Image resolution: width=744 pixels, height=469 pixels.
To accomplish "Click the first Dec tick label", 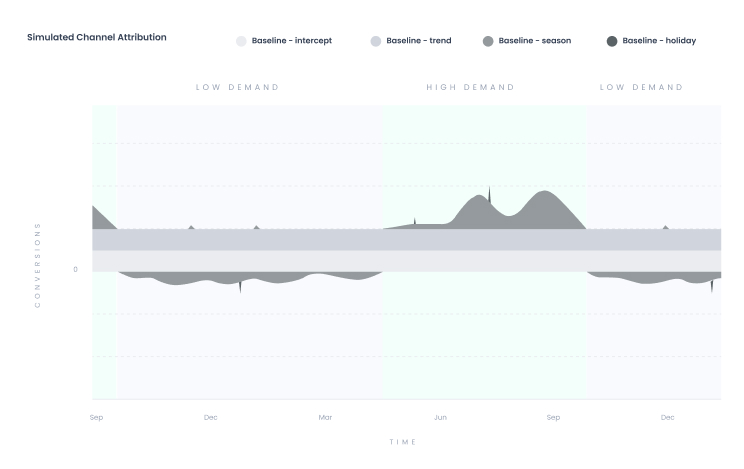I will (x=211, y=417).
